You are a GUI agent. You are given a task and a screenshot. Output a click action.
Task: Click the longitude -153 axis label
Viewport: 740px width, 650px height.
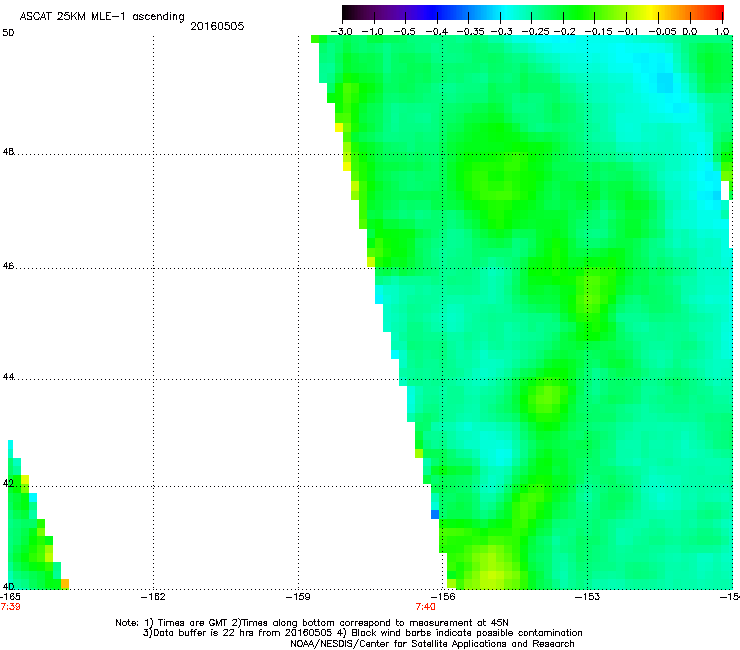(588, 597)
